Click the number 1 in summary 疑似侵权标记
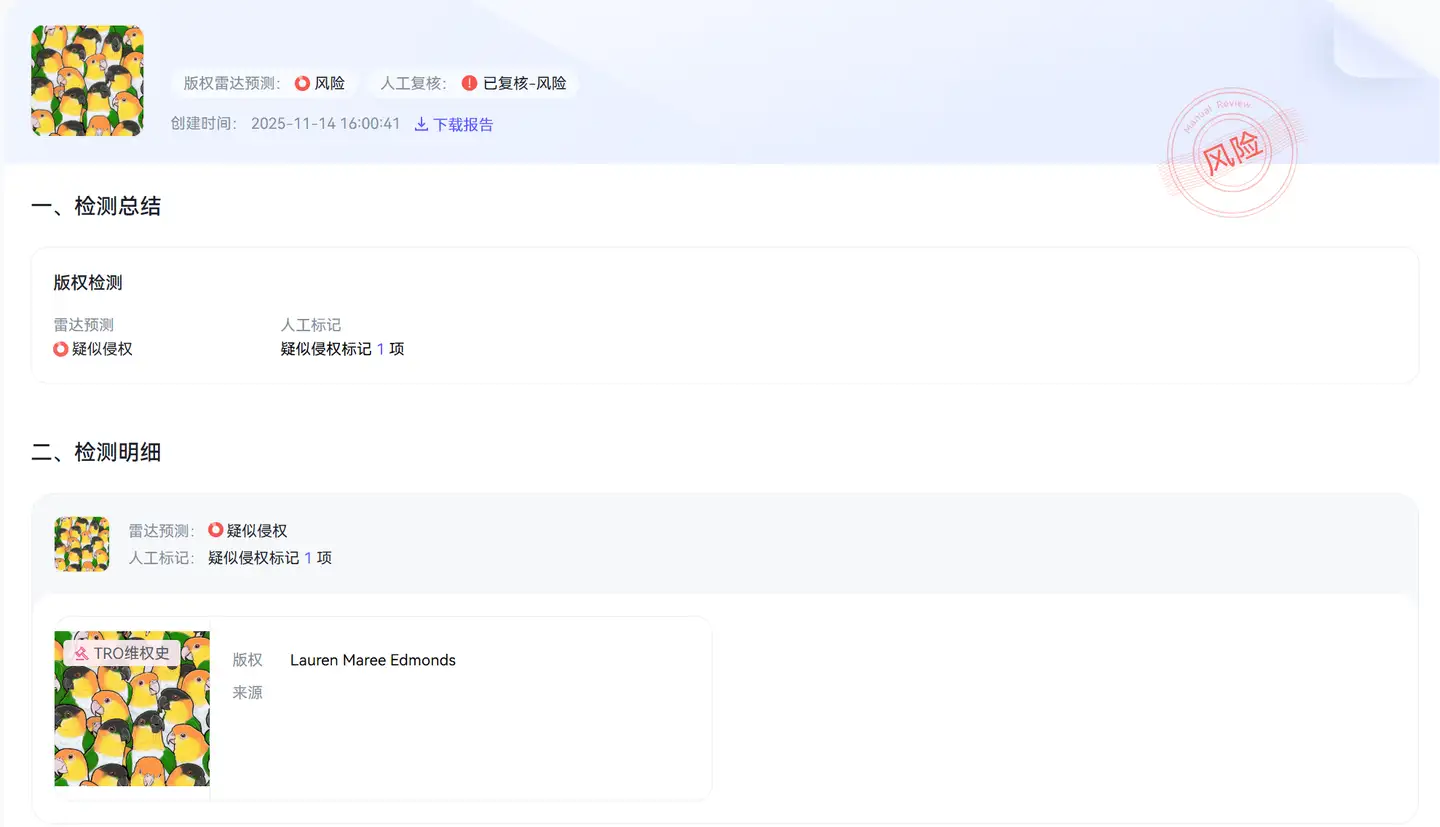Viewport: 1440px width, 827px height. coord(381,349)
